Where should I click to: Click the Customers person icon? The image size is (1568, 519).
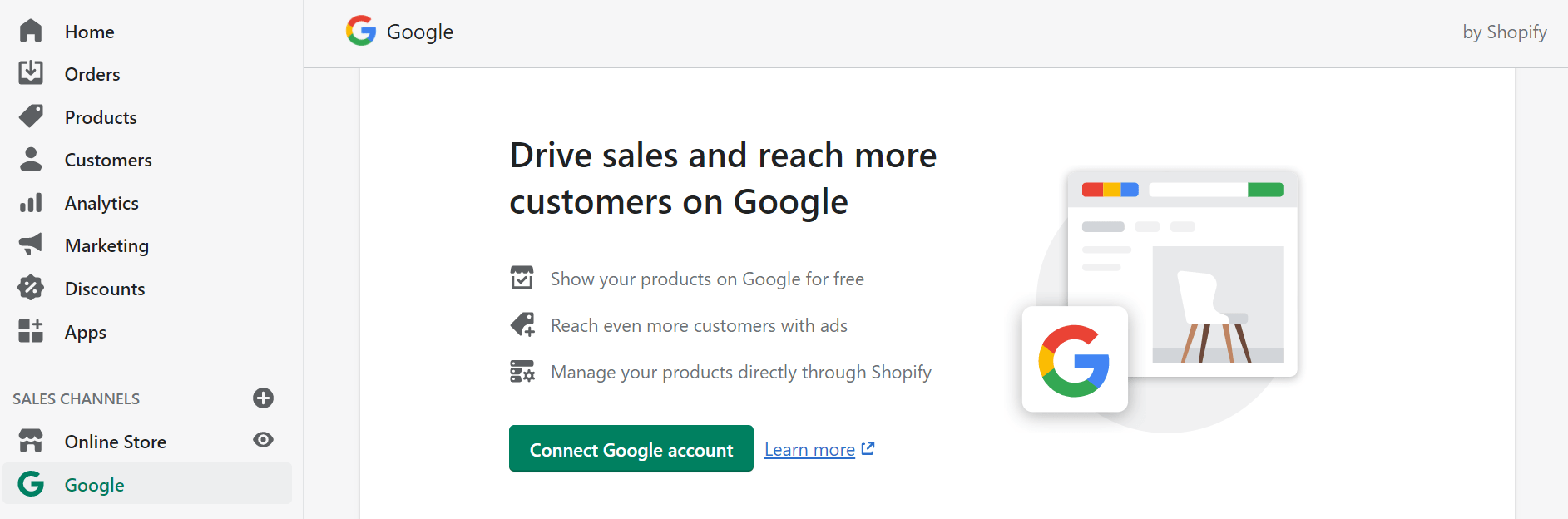tap(31, 159)
